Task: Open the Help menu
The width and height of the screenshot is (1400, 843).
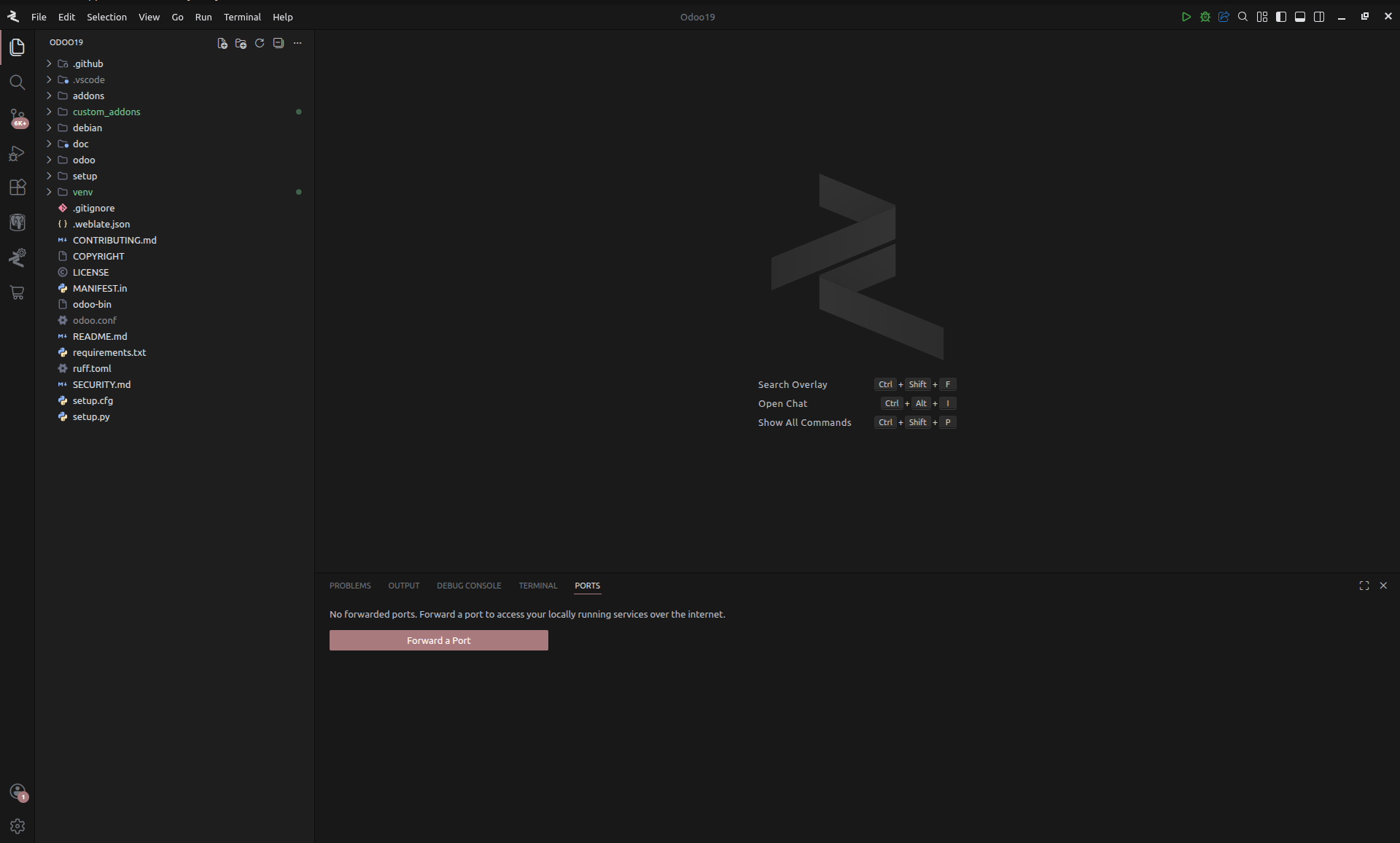Action: pos(282,17)
